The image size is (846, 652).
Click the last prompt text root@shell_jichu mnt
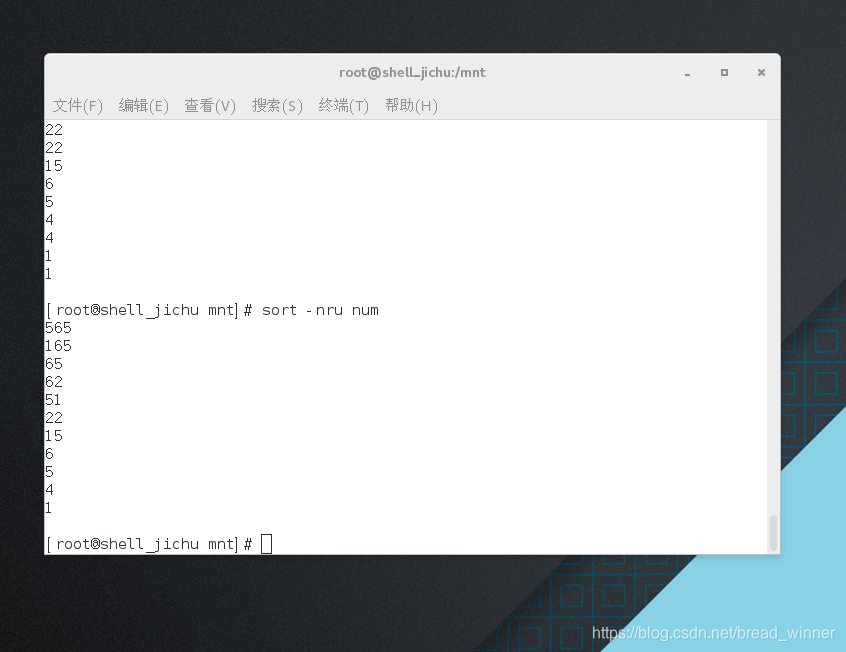[145, 544]
